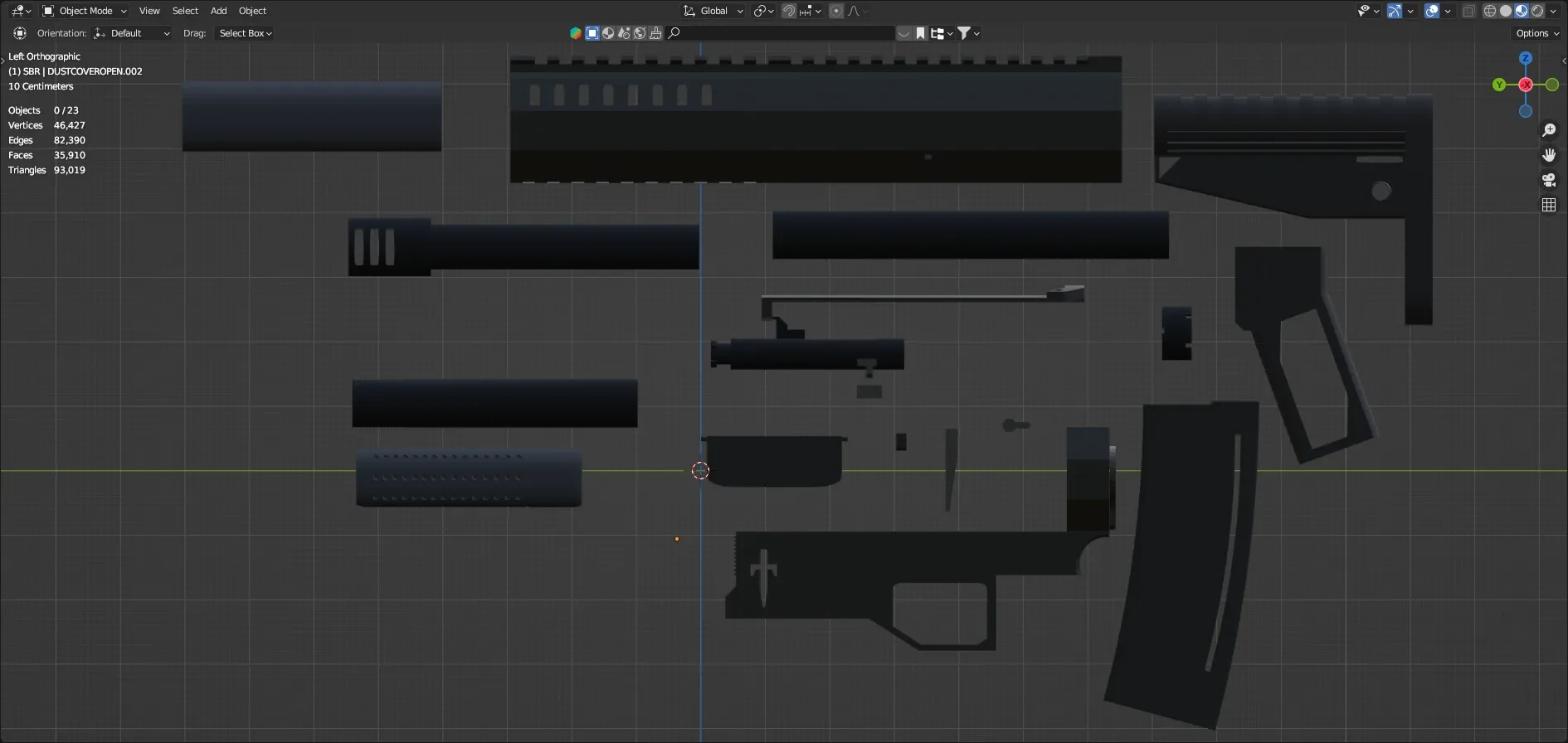Viewport: 1568px width, 743px height.
Task: Click the active tool icon beside Orientation
Action: [20, 33]
